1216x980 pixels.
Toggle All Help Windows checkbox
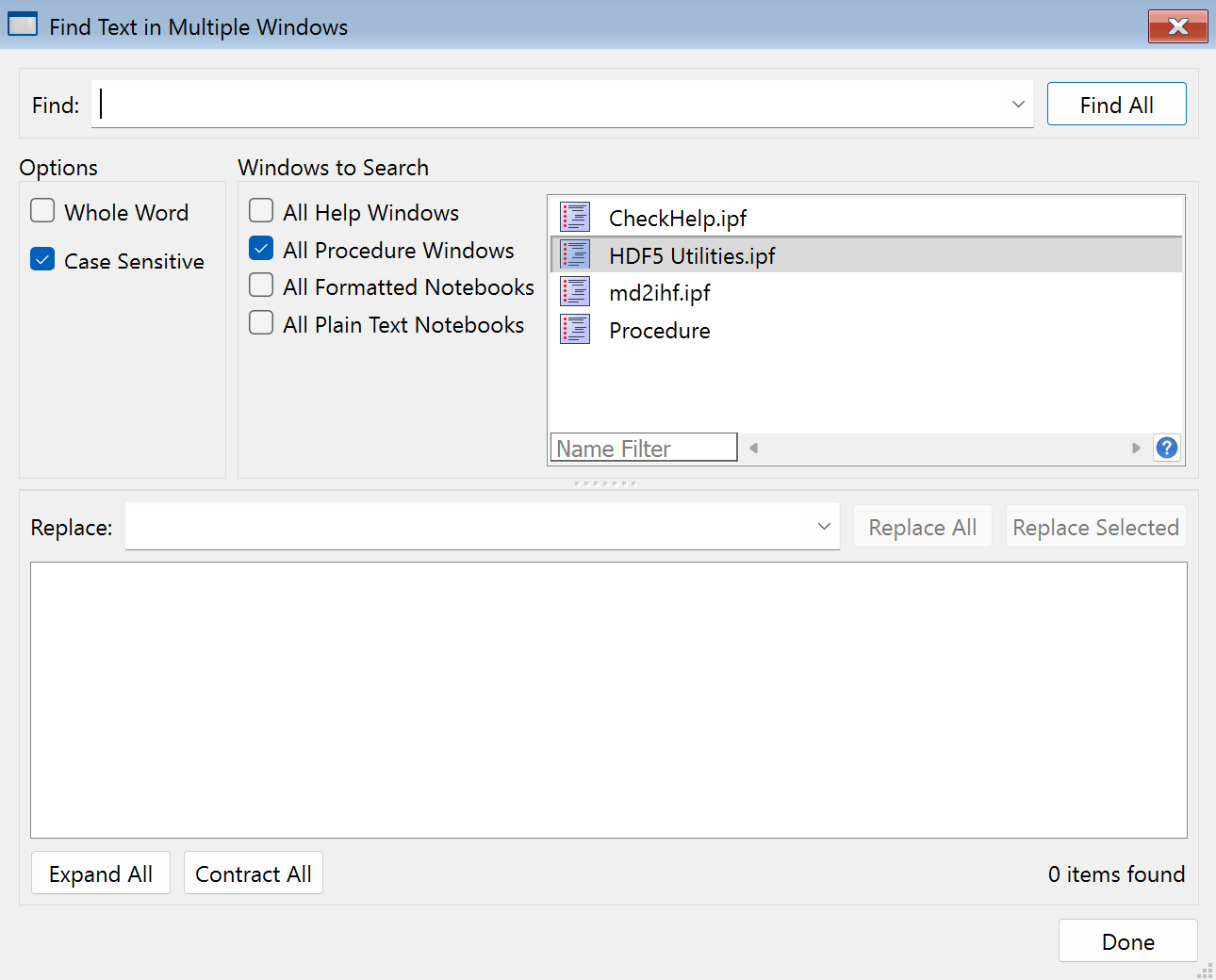tap(261, 210)
